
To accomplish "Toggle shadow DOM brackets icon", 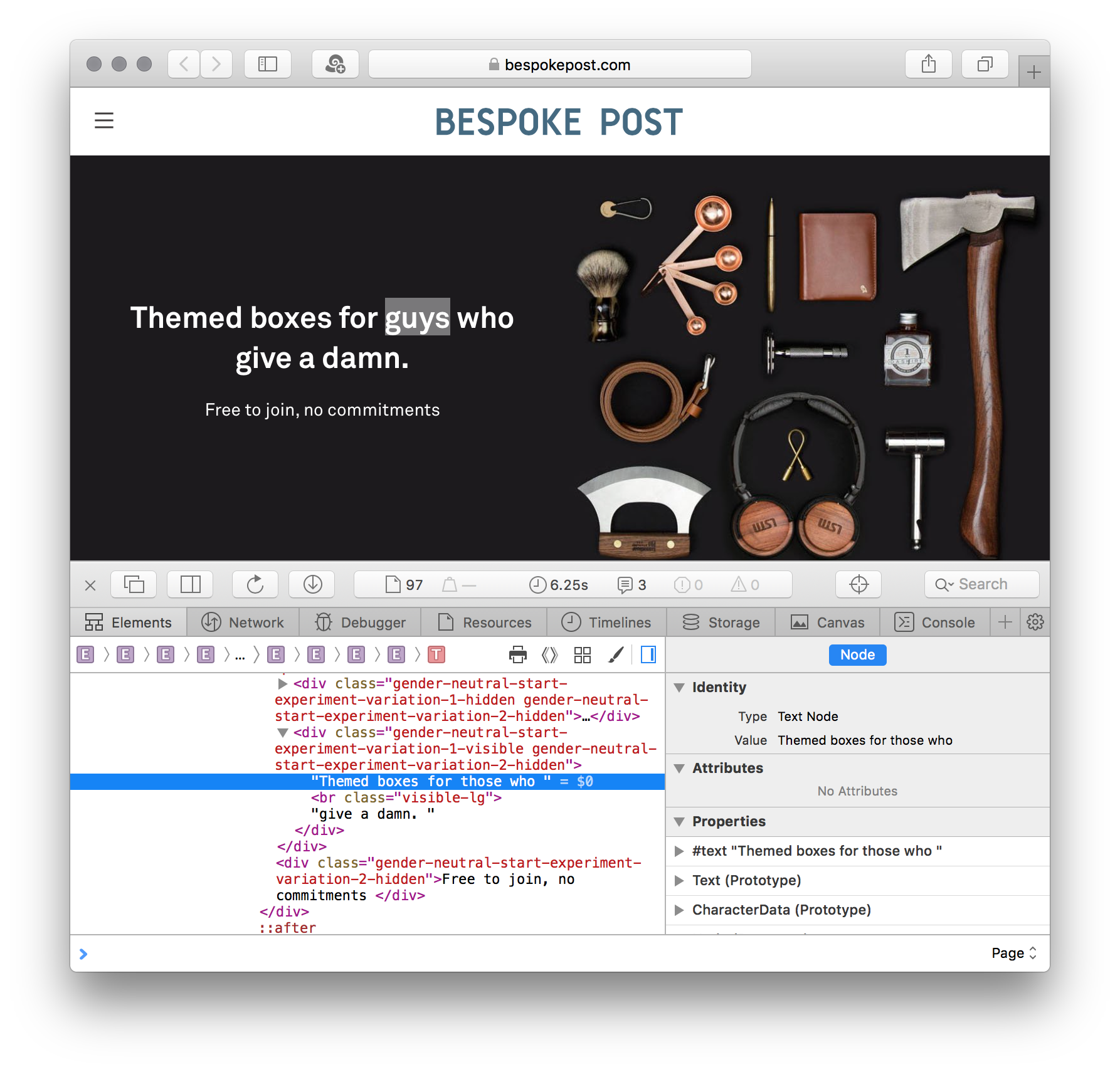I will (x=550, y=655).
